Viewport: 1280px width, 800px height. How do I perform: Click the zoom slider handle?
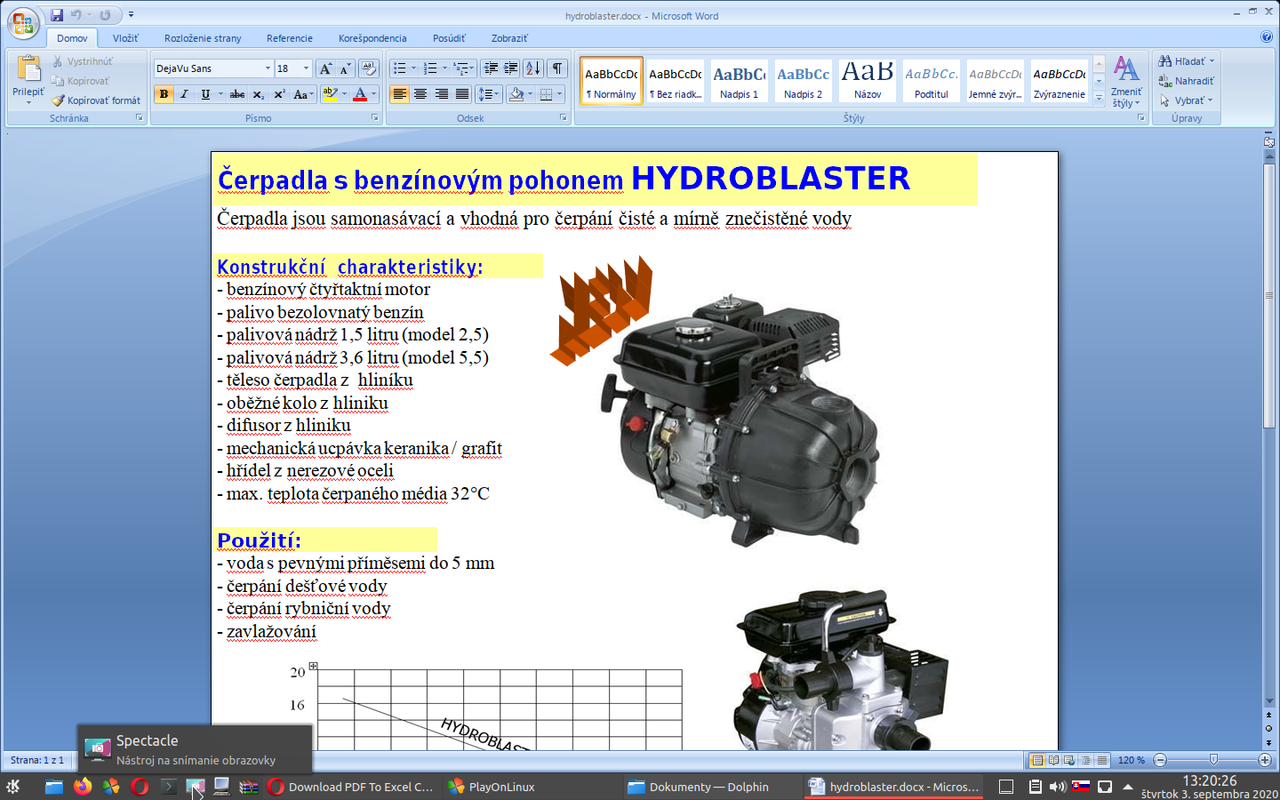click(1213, 760)
